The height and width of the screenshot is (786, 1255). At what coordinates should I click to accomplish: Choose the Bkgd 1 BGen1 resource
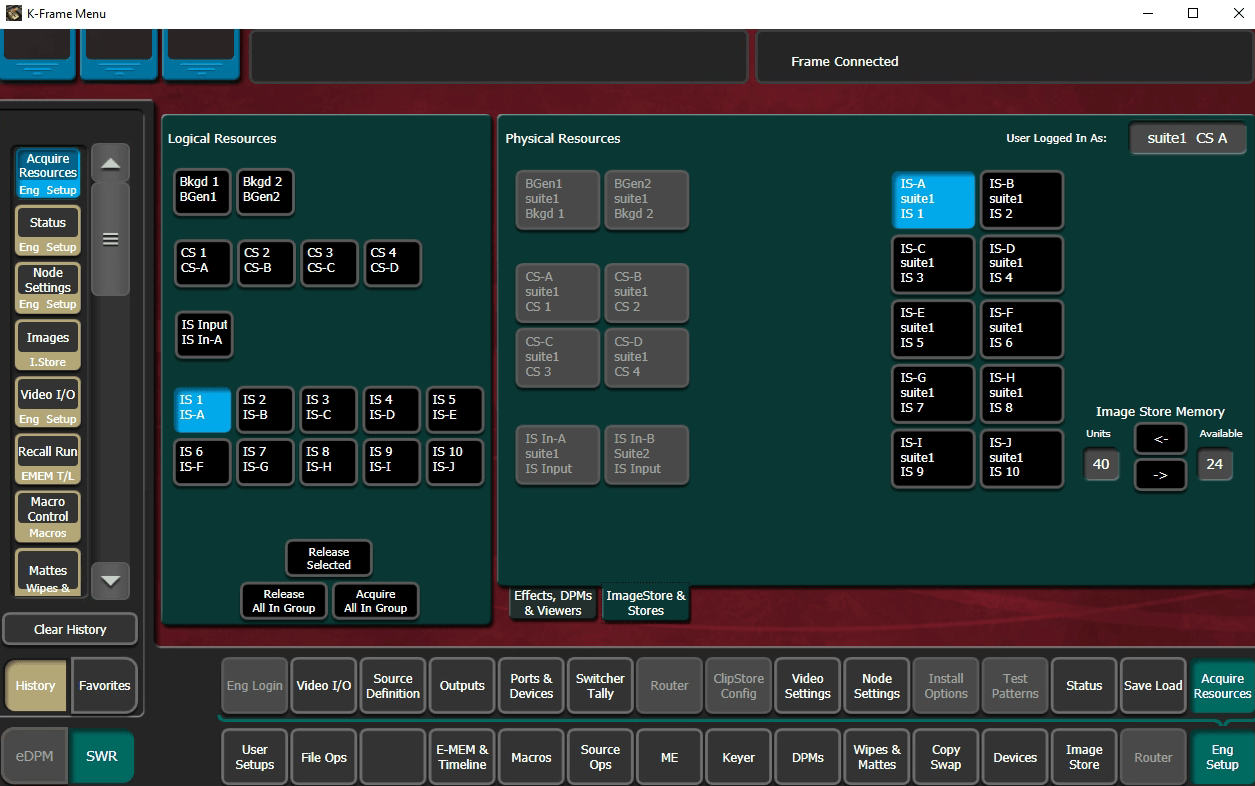[x=203, y=192]
